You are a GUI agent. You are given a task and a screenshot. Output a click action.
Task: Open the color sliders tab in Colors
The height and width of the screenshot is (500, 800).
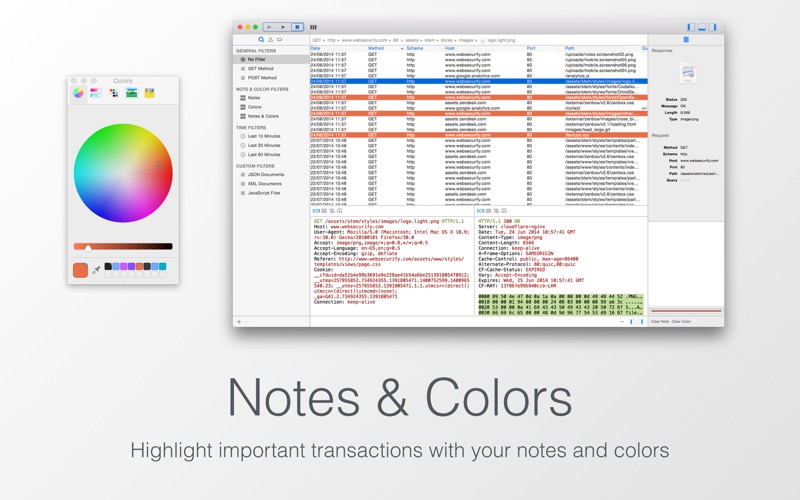pyautogui.click(x=96, y=93)
